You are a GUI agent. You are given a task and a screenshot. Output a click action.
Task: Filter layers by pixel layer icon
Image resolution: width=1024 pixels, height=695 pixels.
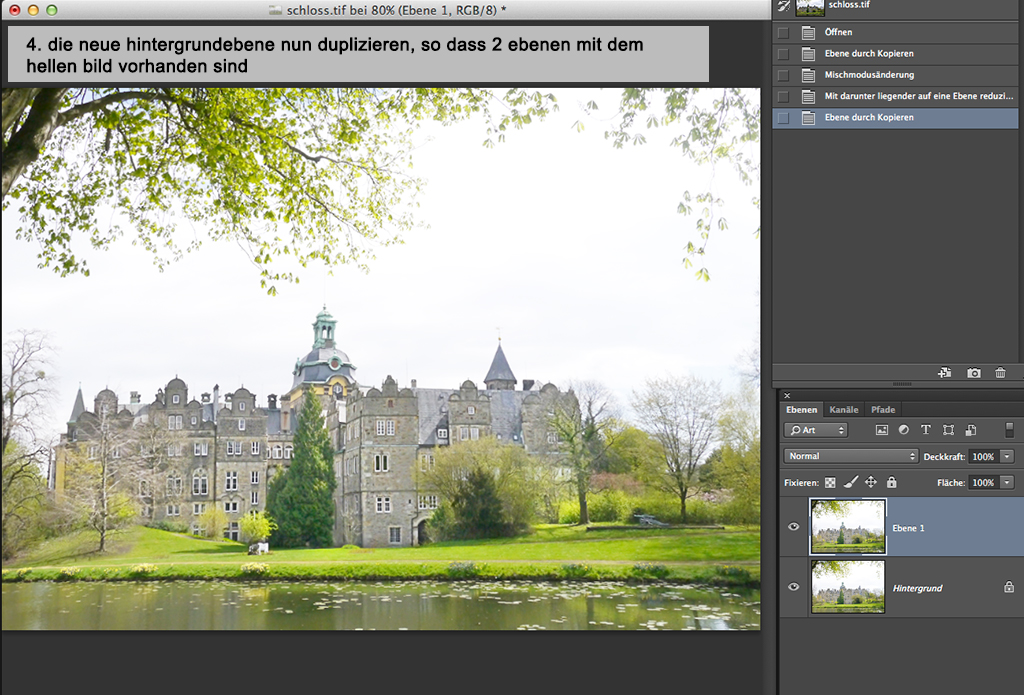tap(882, 430)
